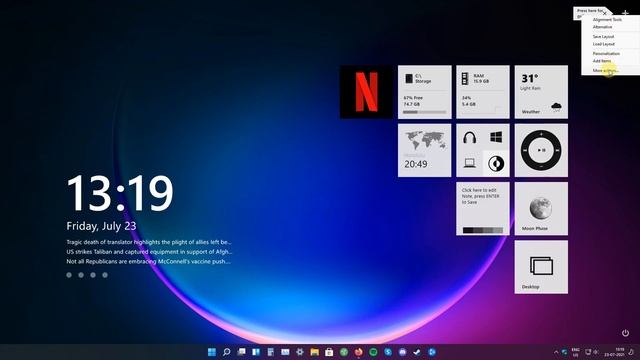640x360 pixels.
Task: Click the plus button at top right
Action: [625, 13]
